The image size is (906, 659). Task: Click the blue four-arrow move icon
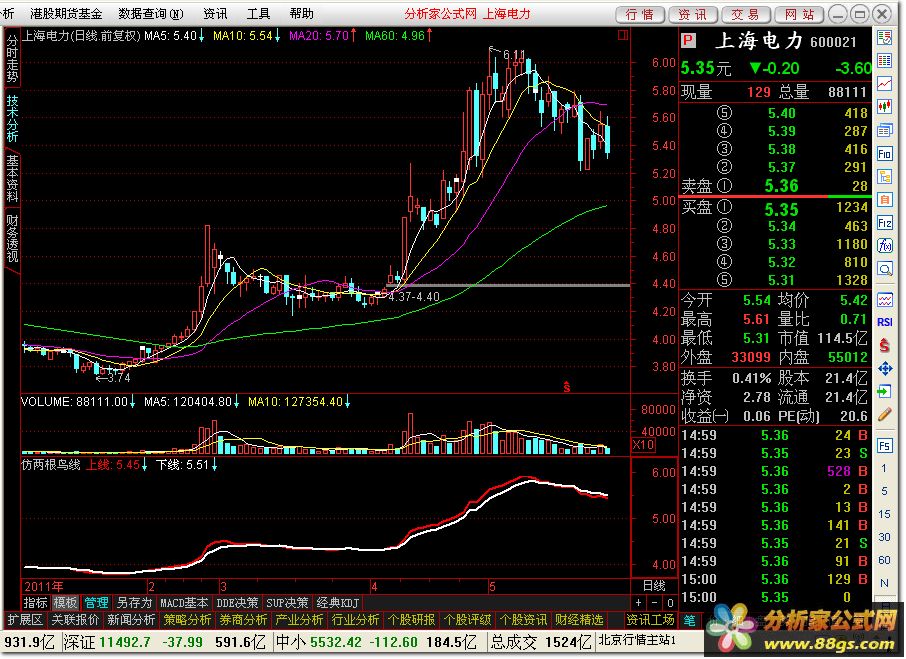pos(885,368)
